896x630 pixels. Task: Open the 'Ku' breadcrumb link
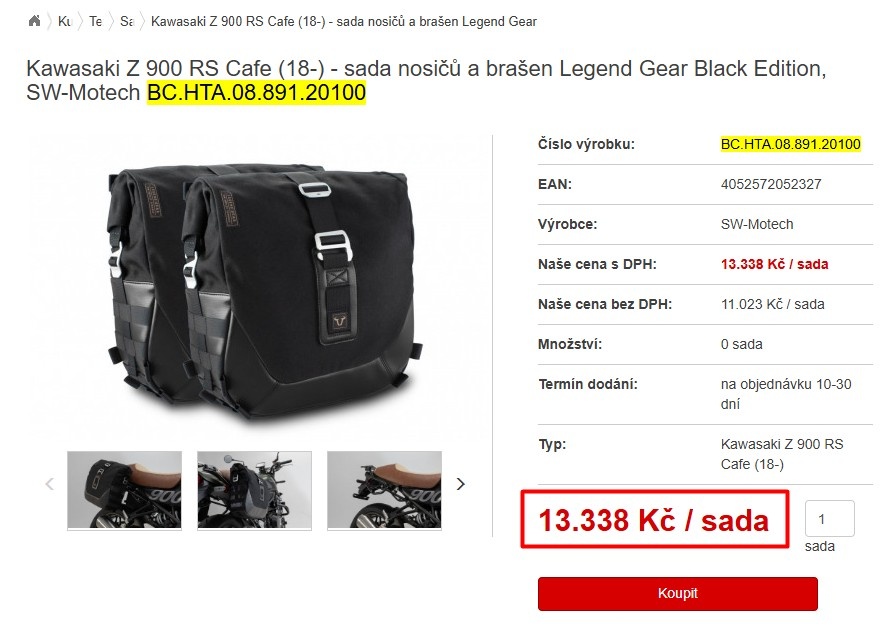[x=65, y=22]
